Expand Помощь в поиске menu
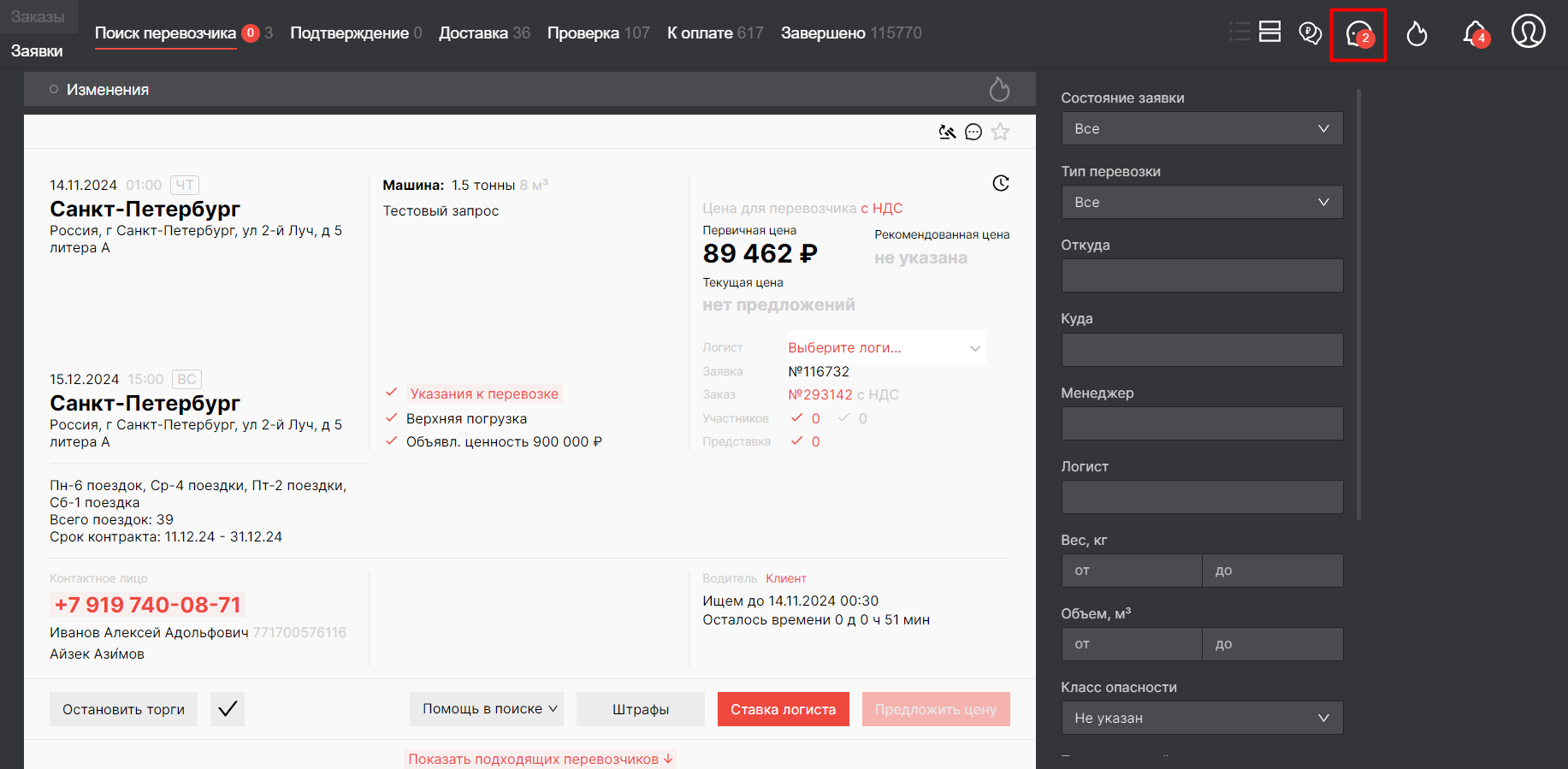Viewport: 1568px width, 769px height. (487, 709)
